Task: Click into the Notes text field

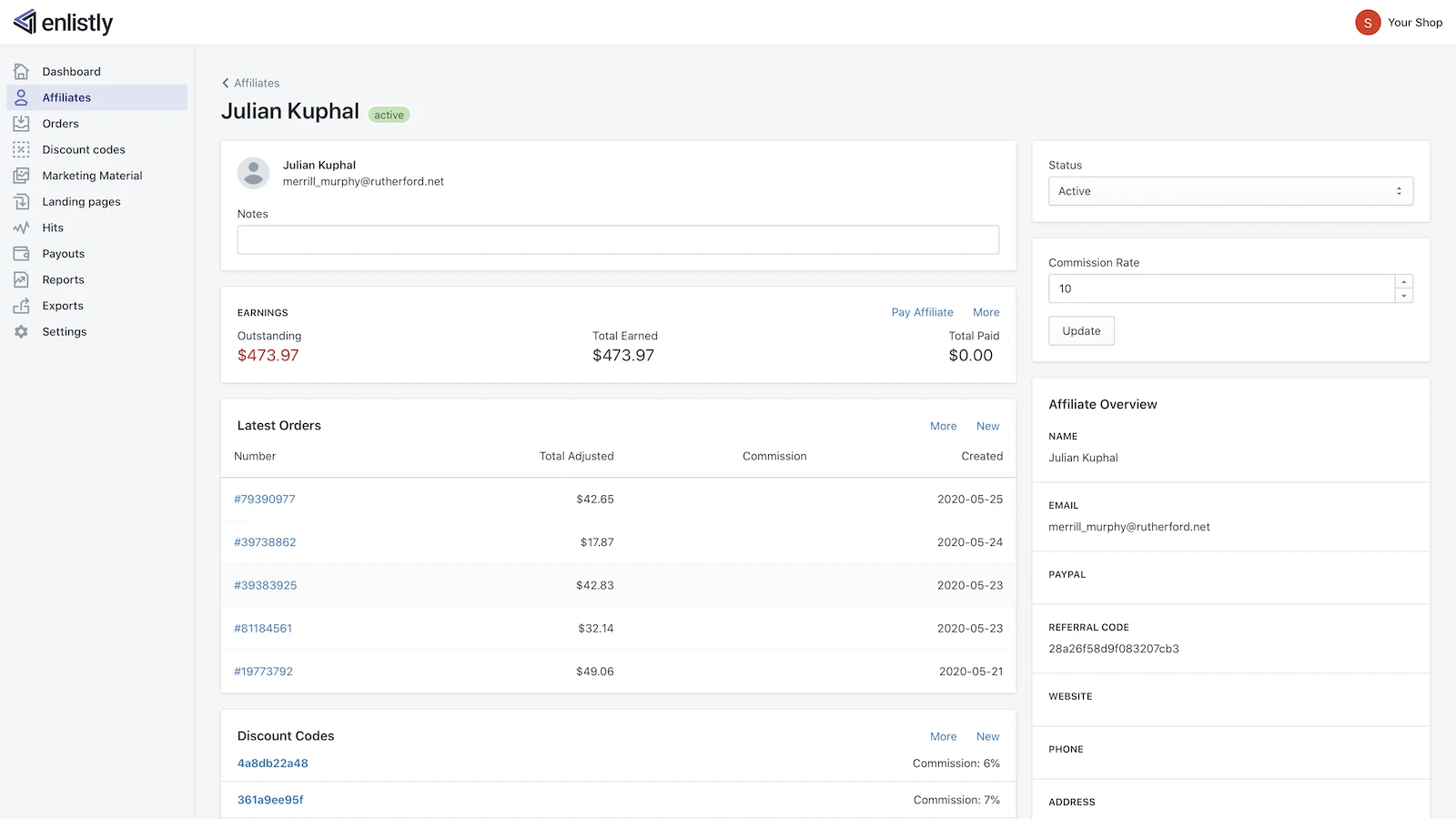Action: click(x=618, y=240)
